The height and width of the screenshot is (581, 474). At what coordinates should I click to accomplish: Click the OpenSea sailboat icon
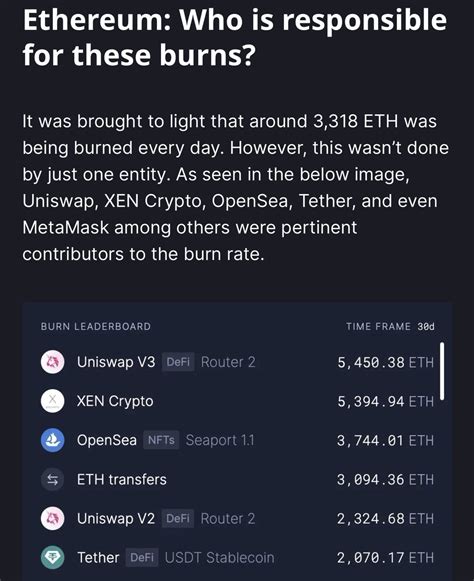pos(52,440)
